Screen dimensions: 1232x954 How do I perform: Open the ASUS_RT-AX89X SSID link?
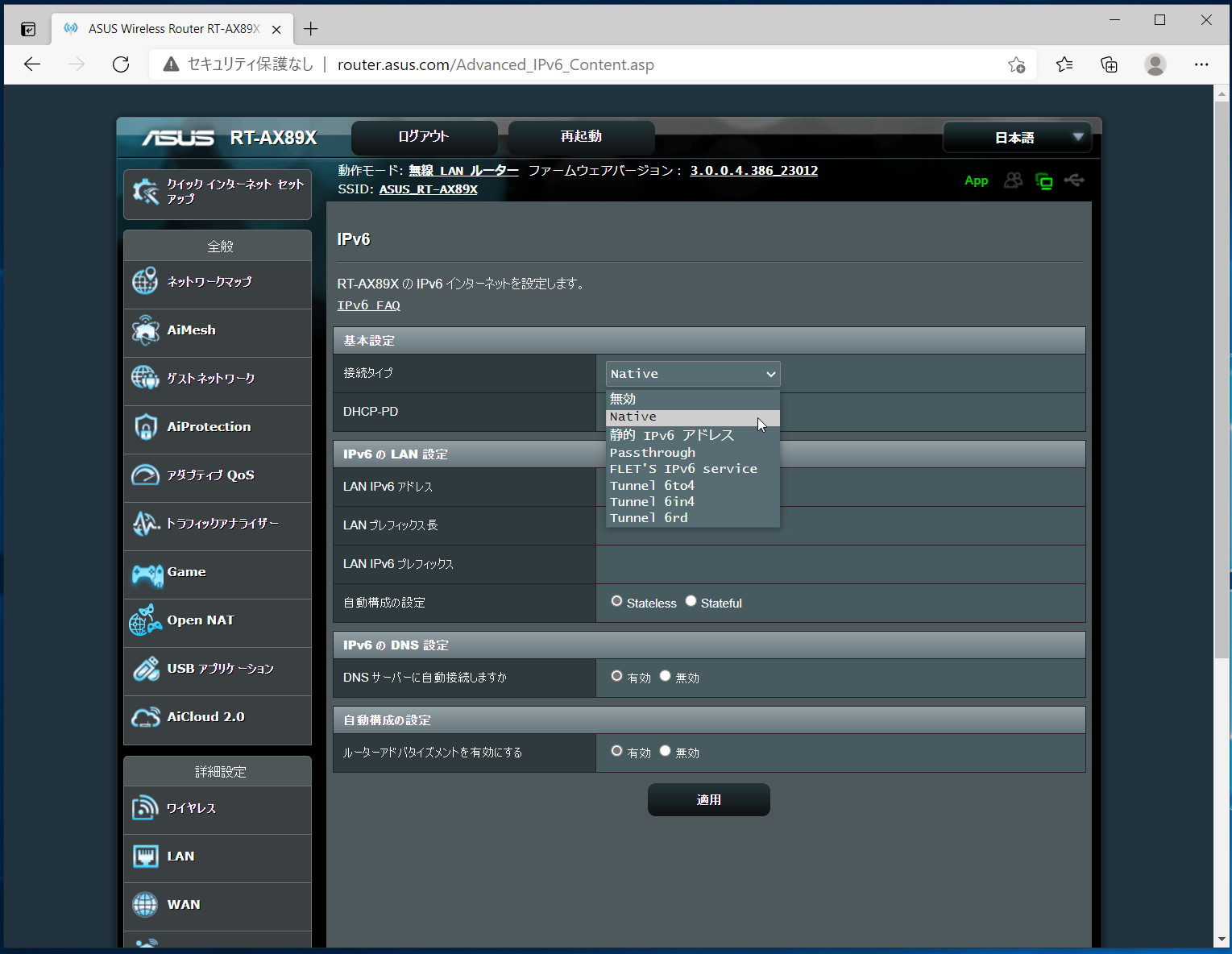point(429,189)
